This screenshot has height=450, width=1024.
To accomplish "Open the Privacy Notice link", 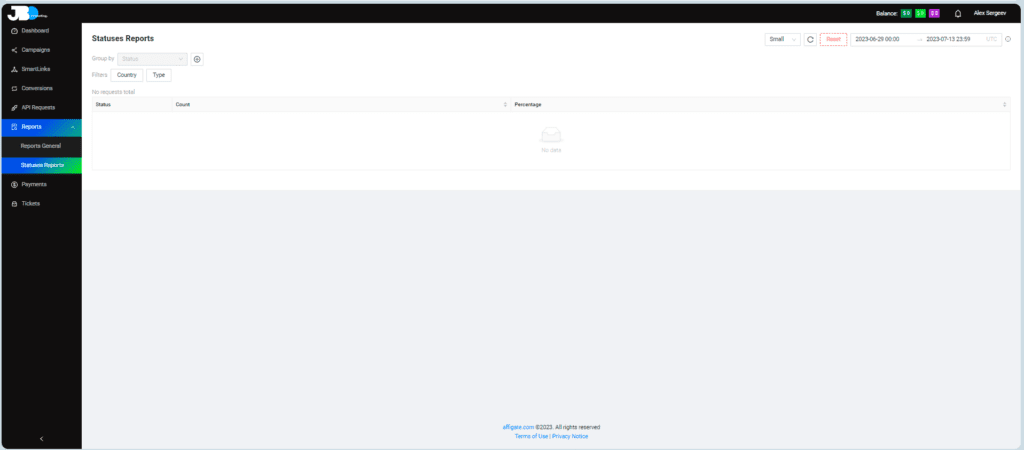I will click(x=570, y=436).
